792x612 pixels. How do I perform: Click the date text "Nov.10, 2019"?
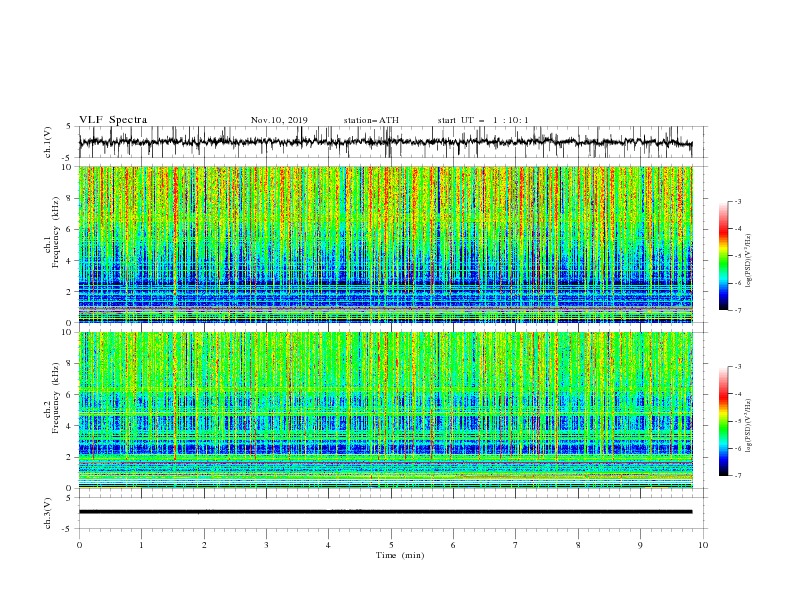pyautogui.click(x=279, y=120)
